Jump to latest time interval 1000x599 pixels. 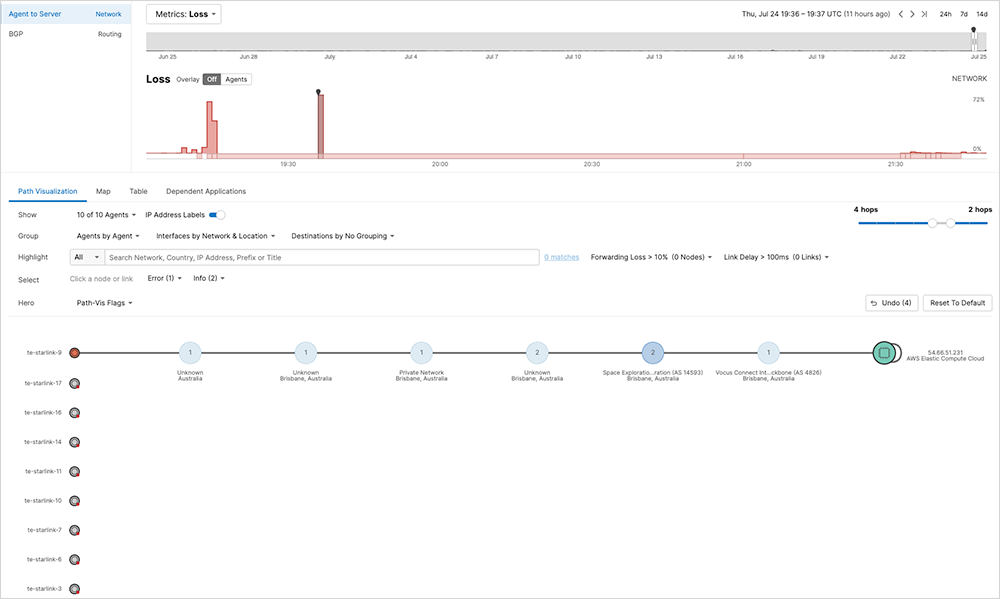[x=924, y=14]
